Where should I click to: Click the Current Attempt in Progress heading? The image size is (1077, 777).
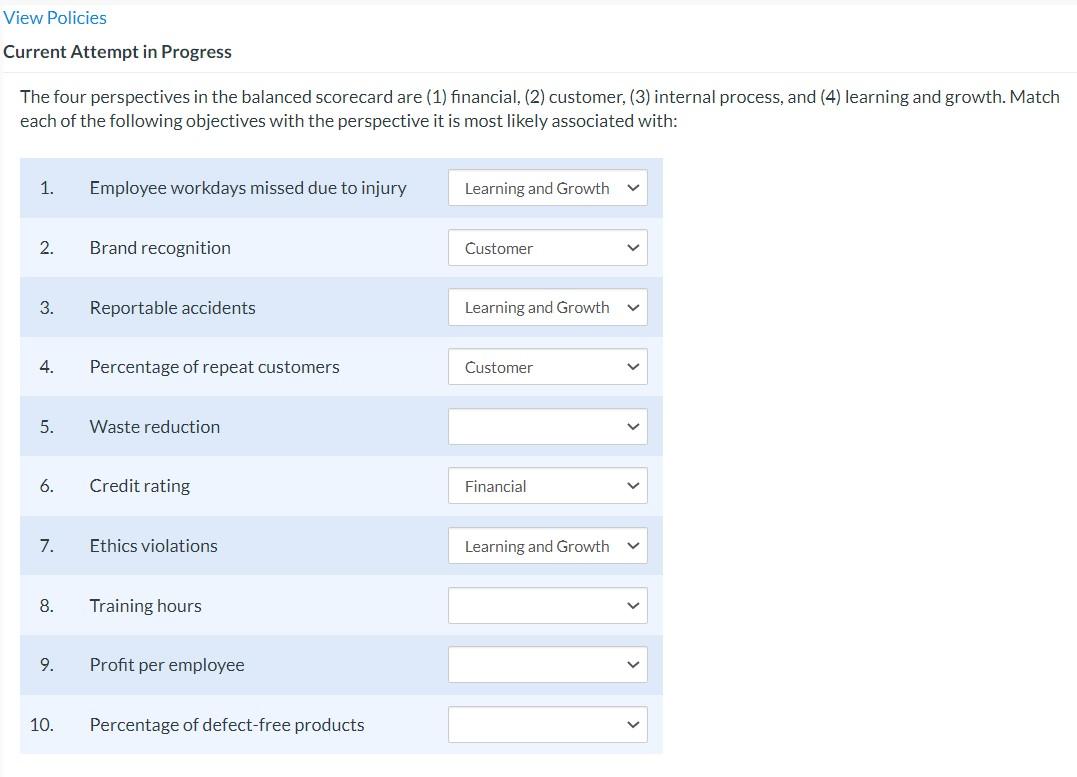(x=117, y=51)
